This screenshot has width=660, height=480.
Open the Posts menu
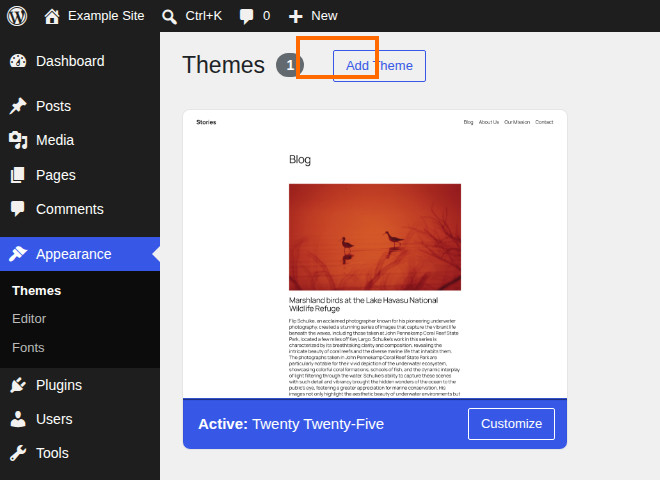pyautogui.click(x=53, y=106)
